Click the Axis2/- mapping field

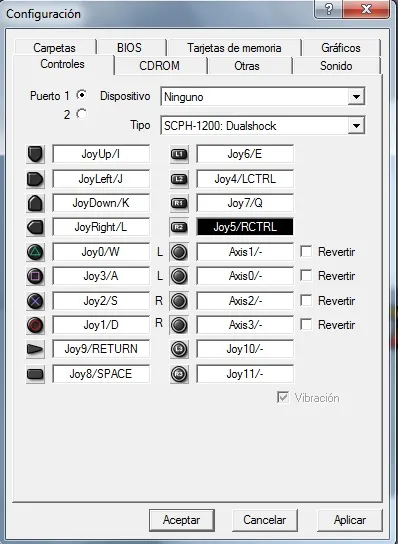245,301
